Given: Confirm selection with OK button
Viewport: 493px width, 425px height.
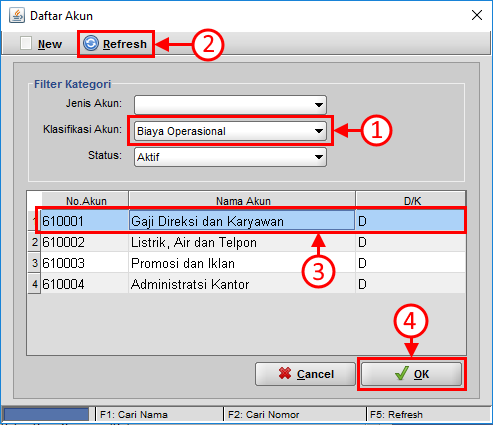Looking at the screenshot, I should (x=412, y=374).
